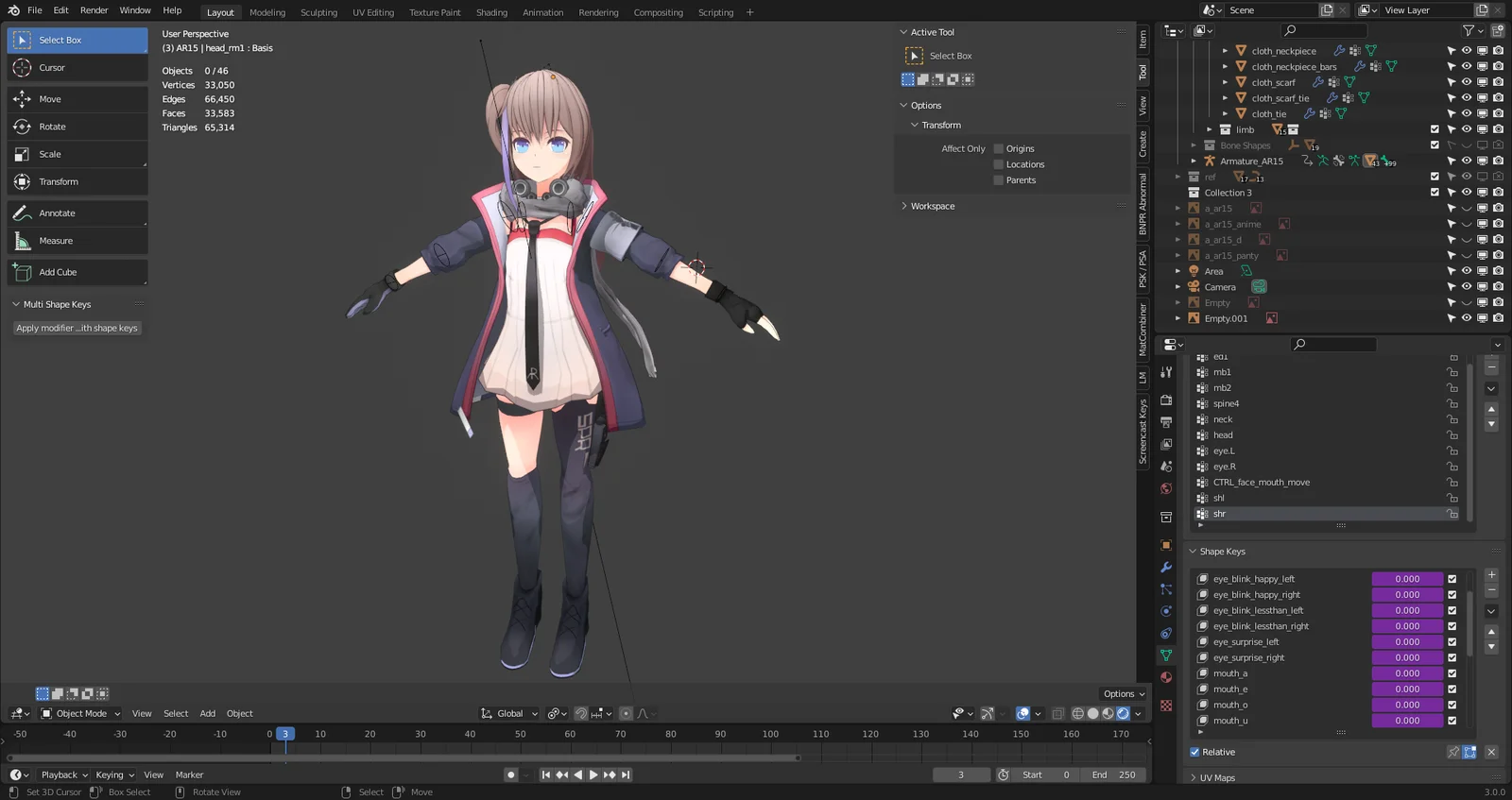Expand Armature_AR15 in the outliner
1512x800 pixels.
coord(1194,162)
